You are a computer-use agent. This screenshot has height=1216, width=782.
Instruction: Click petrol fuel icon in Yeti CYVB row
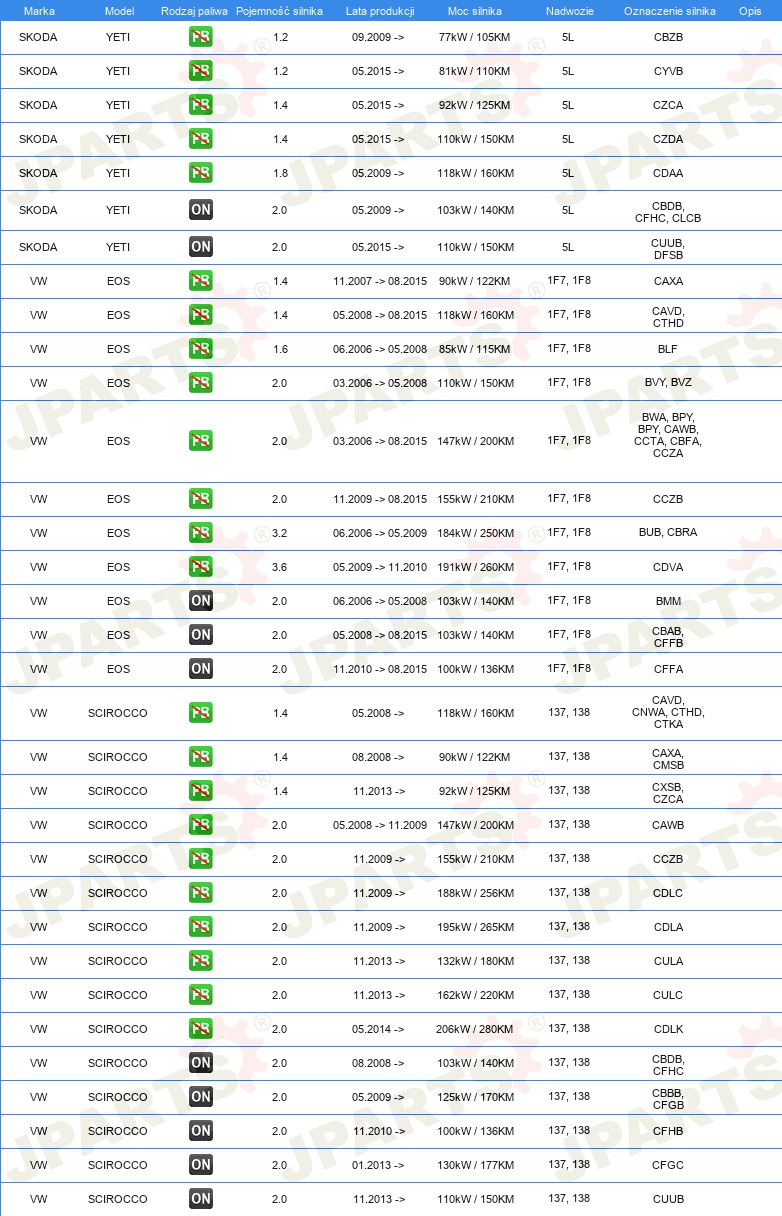(201, 71)
